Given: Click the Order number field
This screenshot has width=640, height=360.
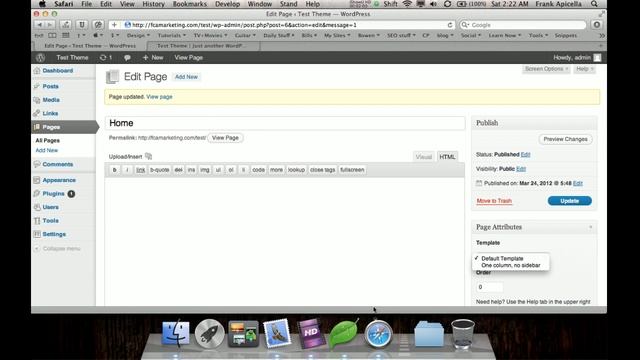Looking at the screenshot, I should [x=489, y=287].
